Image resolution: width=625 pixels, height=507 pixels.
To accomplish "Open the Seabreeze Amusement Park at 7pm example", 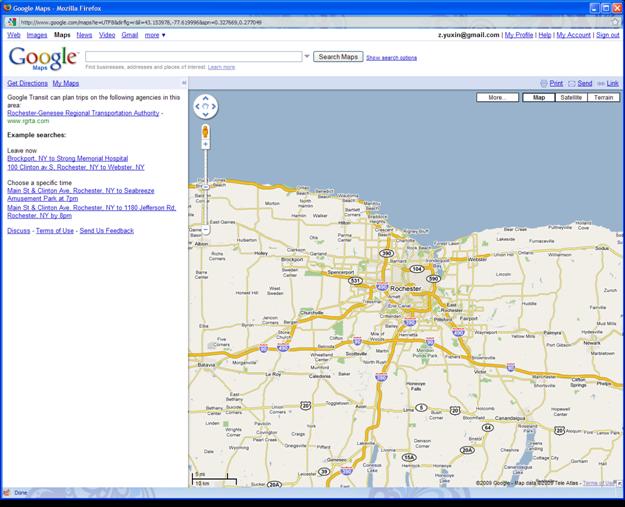I will tap(81, 195).
